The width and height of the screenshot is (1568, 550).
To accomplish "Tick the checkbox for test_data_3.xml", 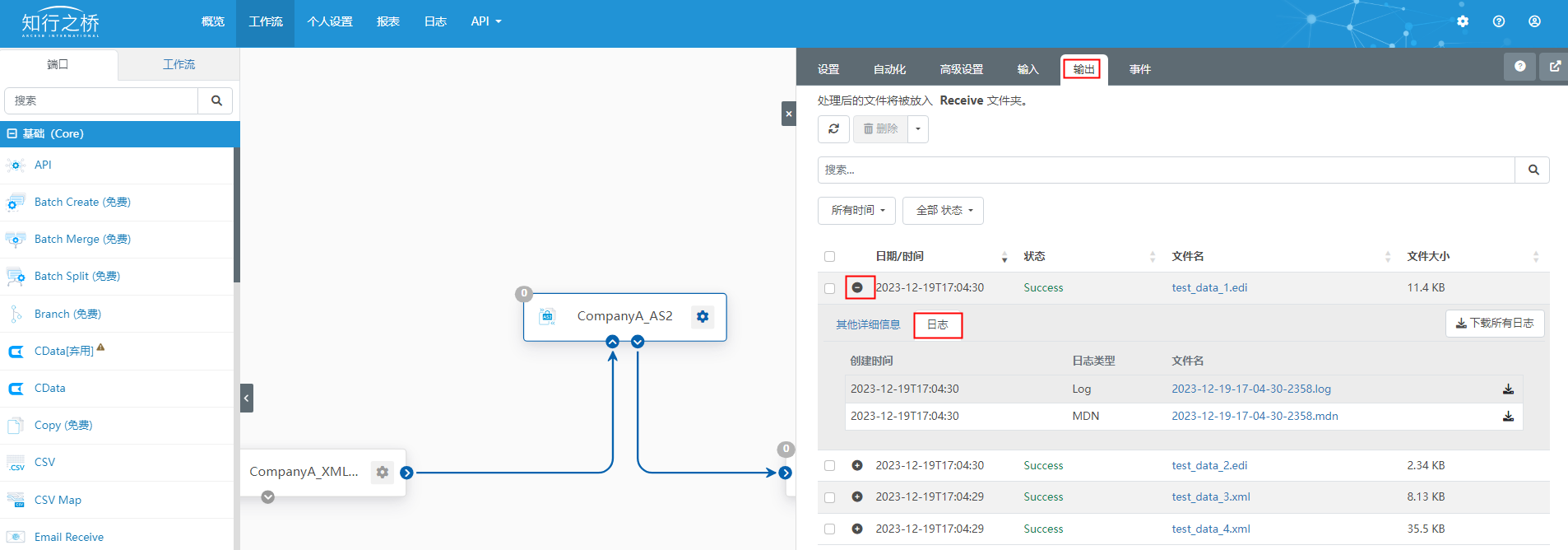I will click(829, 497).
